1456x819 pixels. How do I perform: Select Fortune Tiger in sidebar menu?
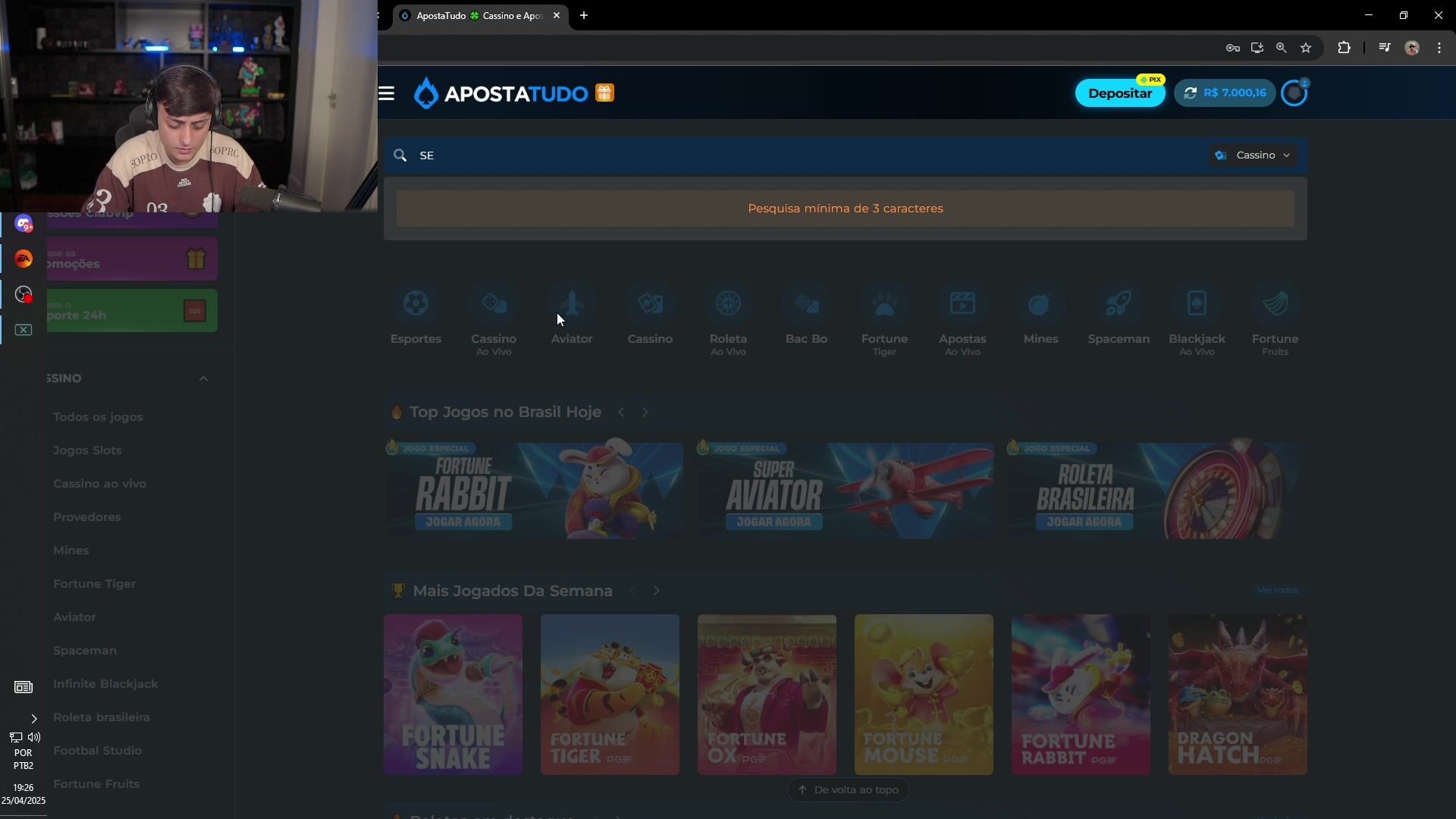click(x=95, y=584)
